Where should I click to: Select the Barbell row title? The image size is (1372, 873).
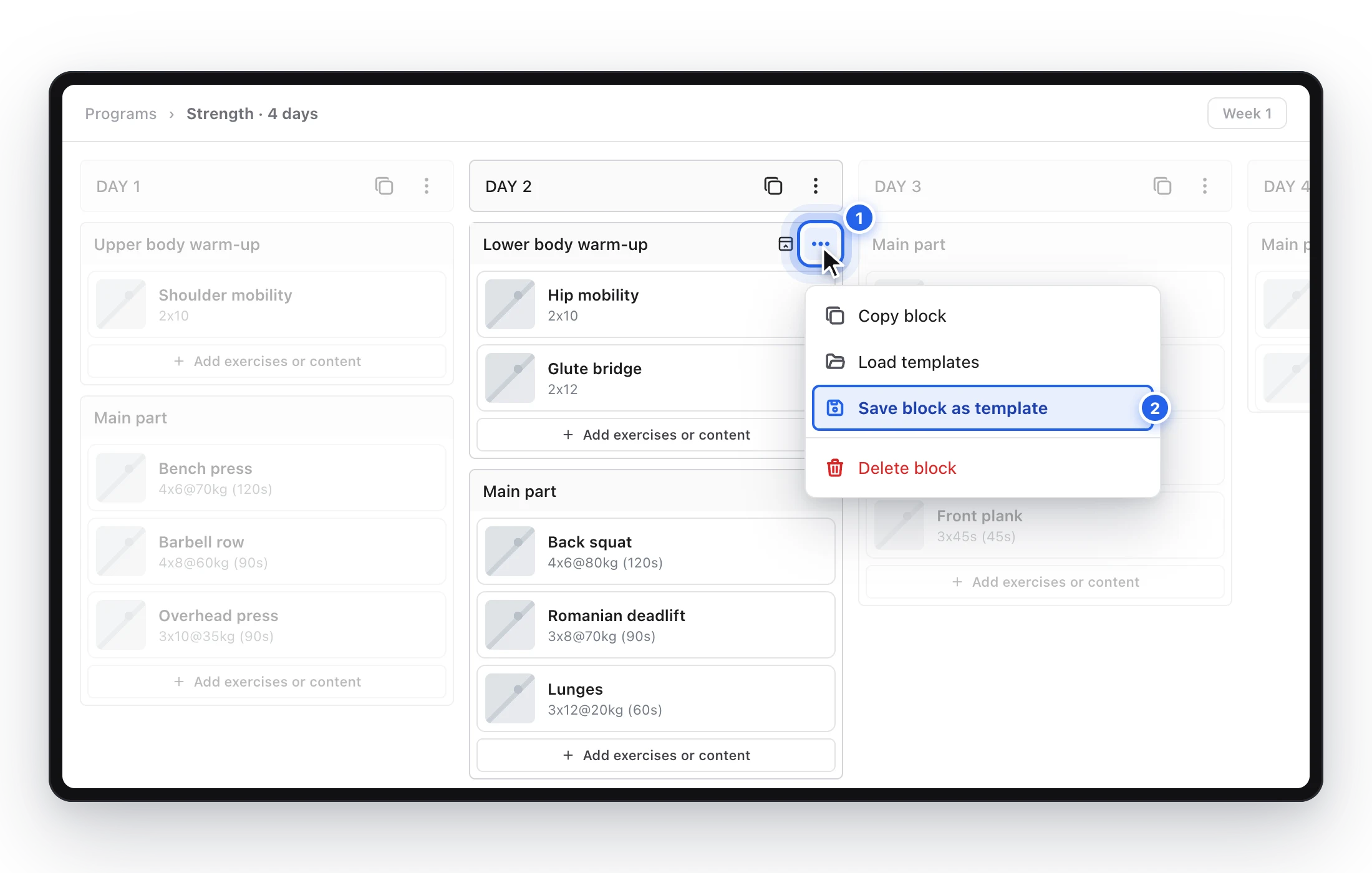201,542
